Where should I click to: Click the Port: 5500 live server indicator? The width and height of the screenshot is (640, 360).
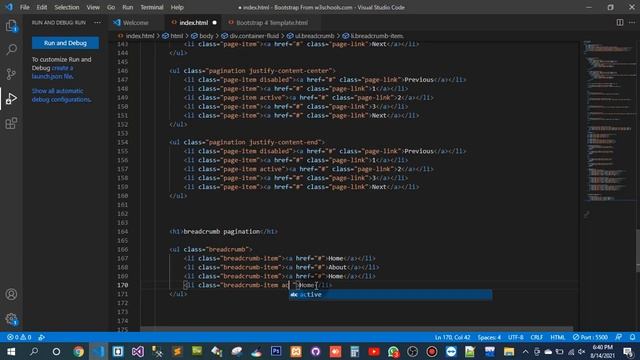click(590, 337)
